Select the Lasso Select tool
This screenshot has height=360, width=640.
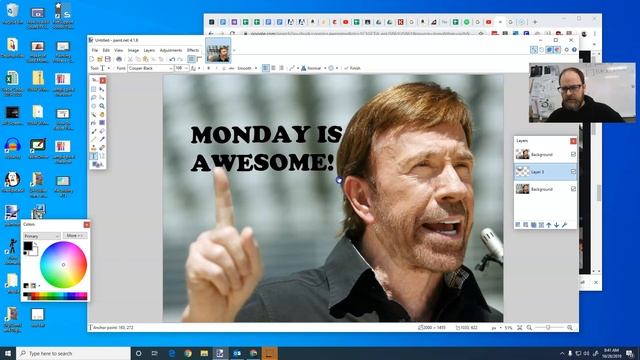[93, 97]
